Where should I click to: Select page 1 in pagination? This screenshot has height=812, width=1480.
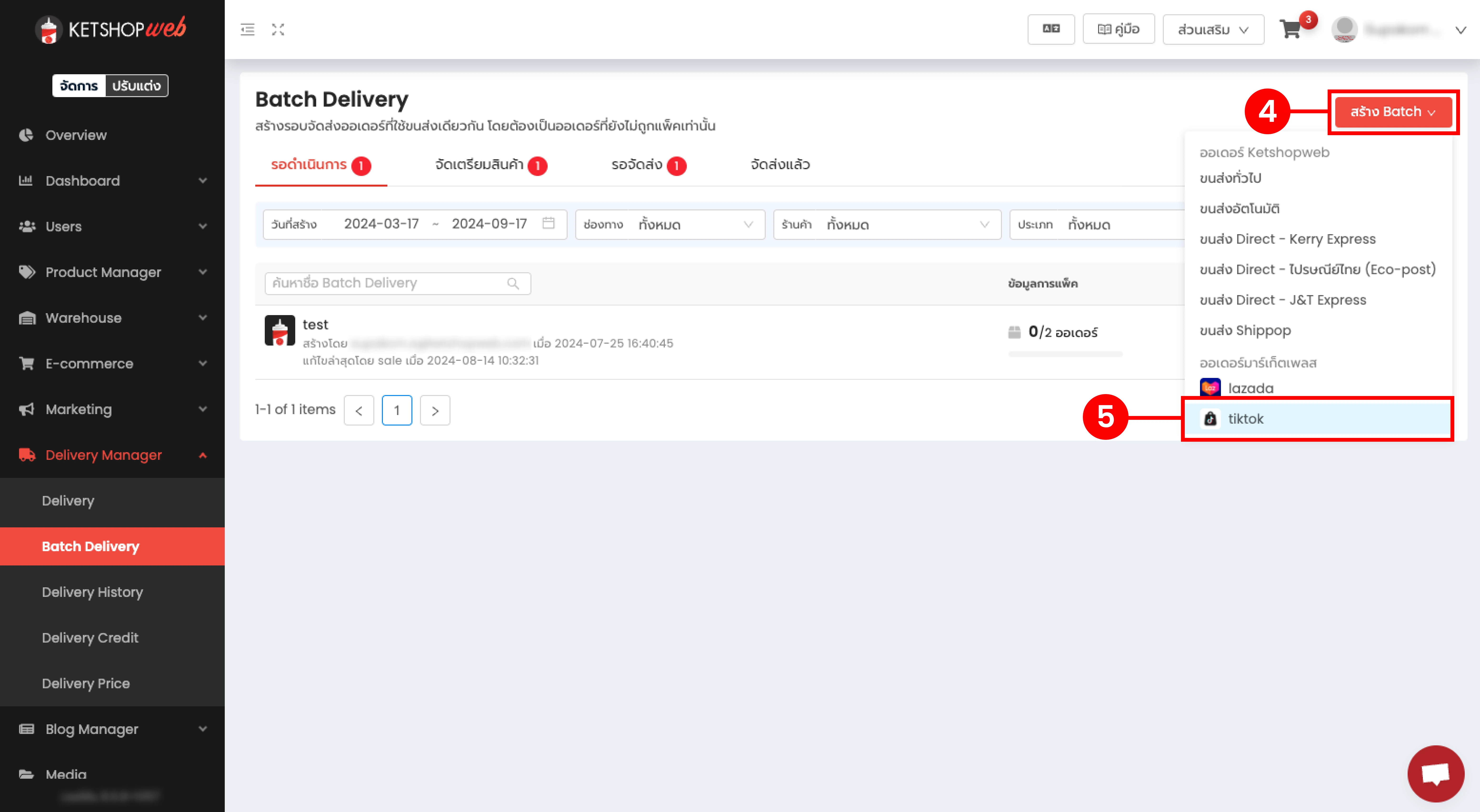[x=397, y=410]
